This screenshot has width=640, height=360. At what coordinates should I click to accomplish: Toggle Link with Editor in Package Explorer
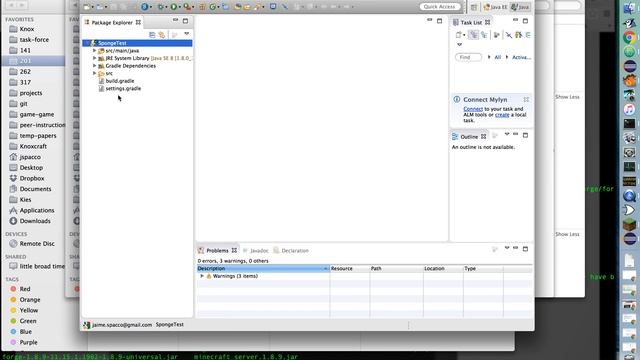pos(162,35)
